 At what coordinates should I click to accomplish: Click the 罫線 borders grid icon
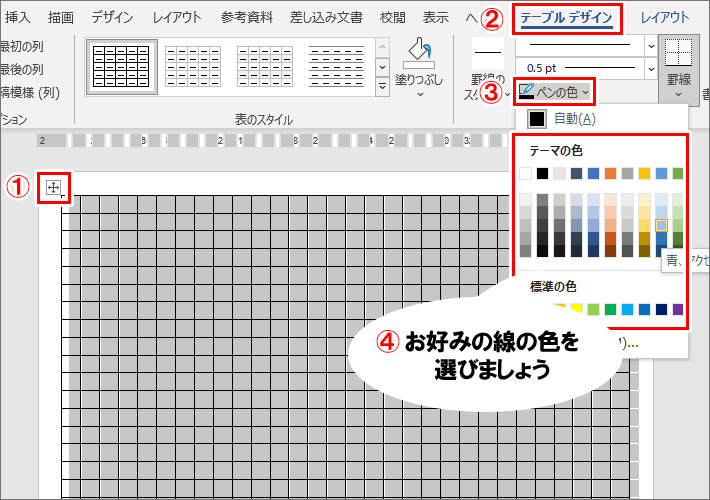(x=678, y=53)
